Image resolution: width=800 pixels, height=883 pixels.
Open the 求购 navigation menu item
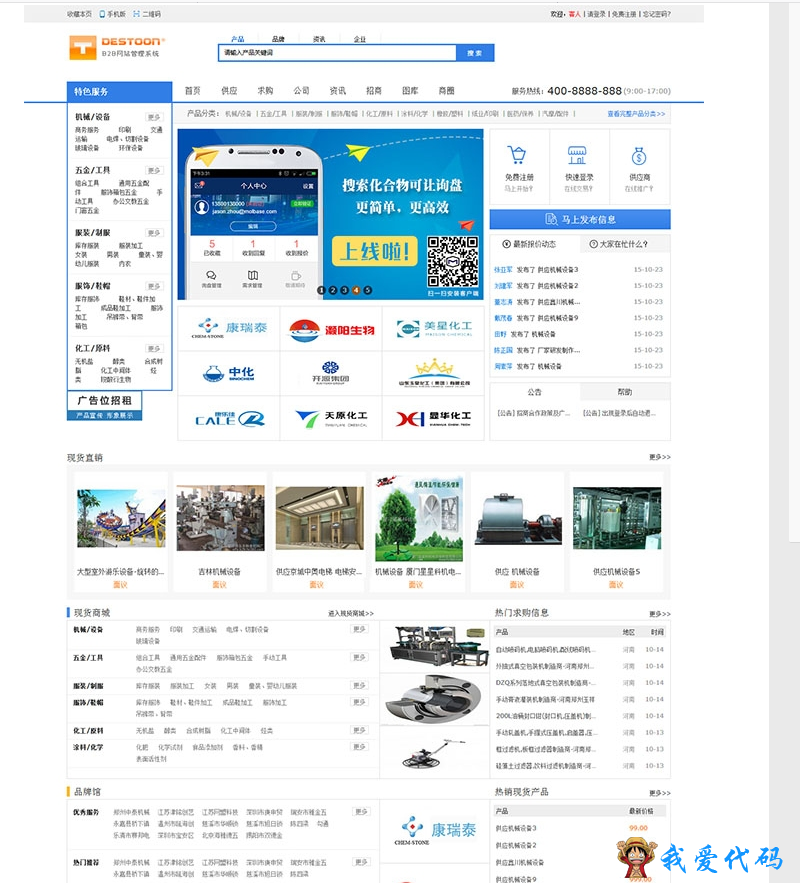(x=265, y=91)
